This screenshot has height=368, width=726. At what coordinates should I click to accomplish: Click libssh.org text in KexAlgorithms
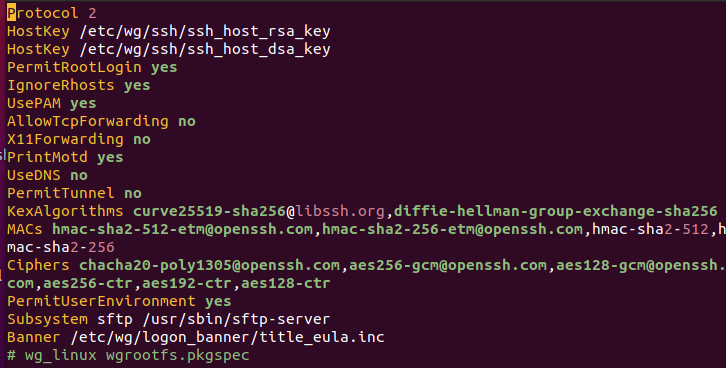340,211
